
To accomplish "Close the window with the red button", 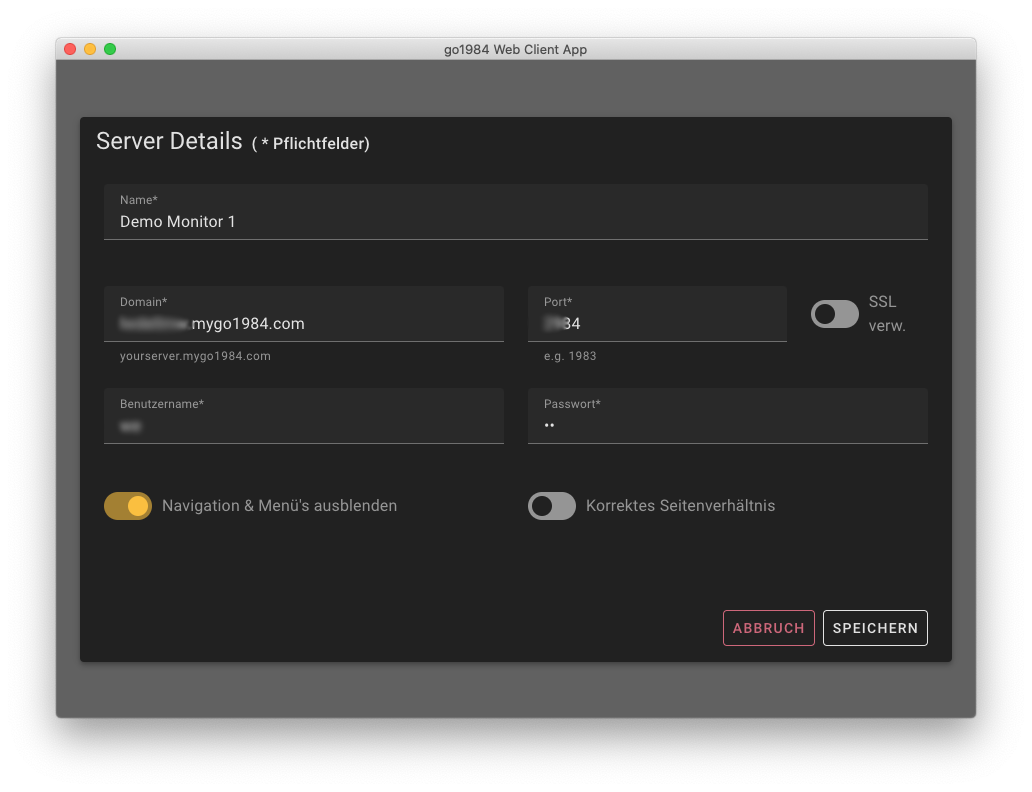I will [70, 49].
